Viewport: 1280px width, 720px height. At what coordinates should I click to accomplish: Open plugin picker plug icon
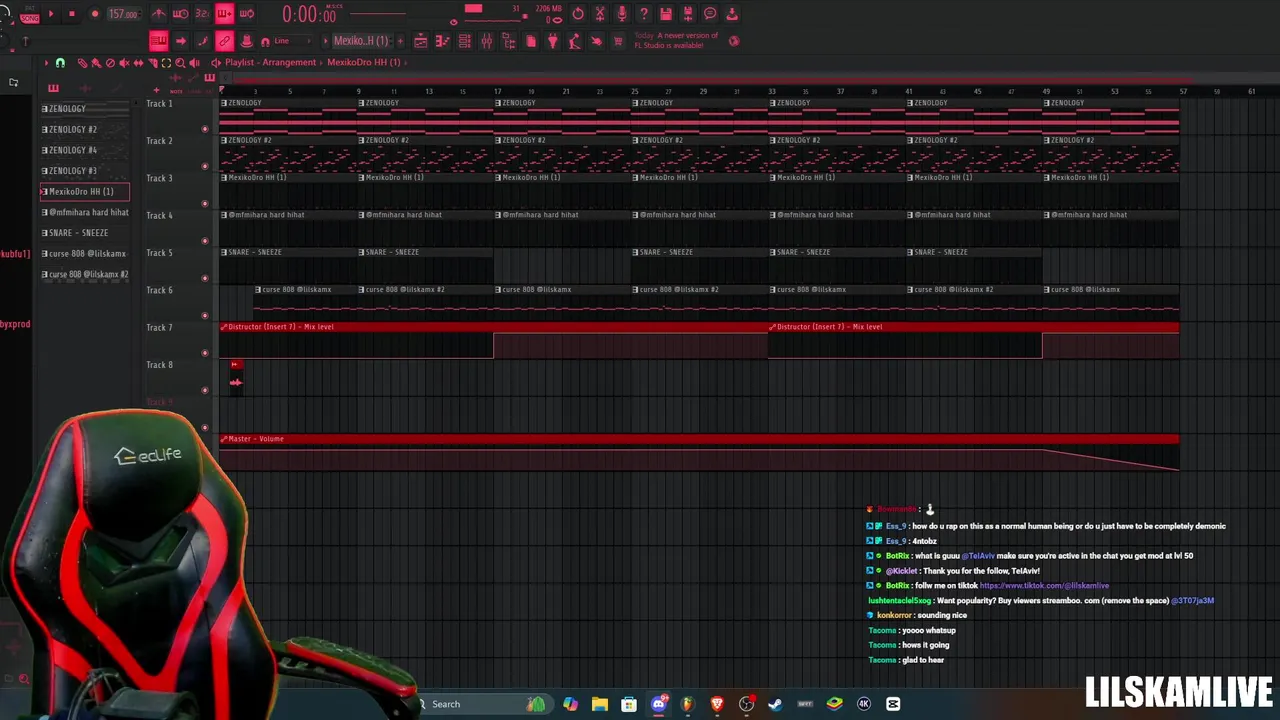[x=552, y=41]
